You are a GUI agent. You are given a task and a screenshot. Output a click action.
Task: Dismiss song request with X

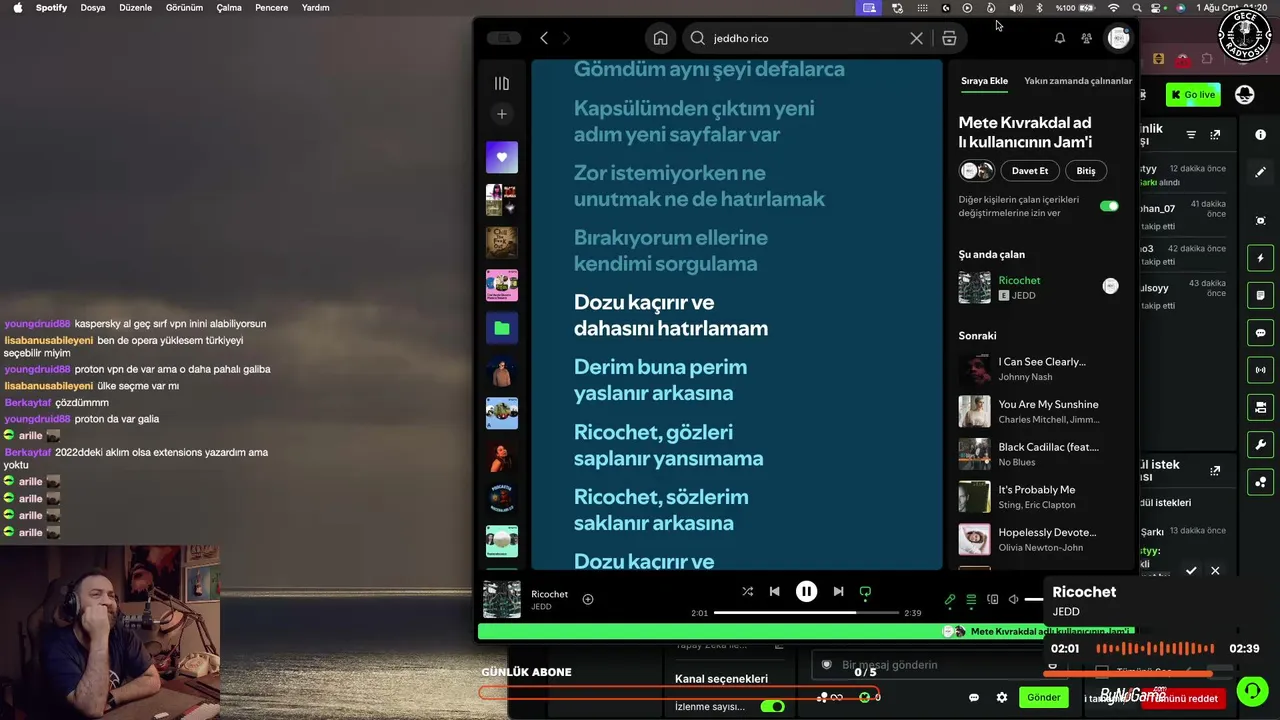(1215, 571)
